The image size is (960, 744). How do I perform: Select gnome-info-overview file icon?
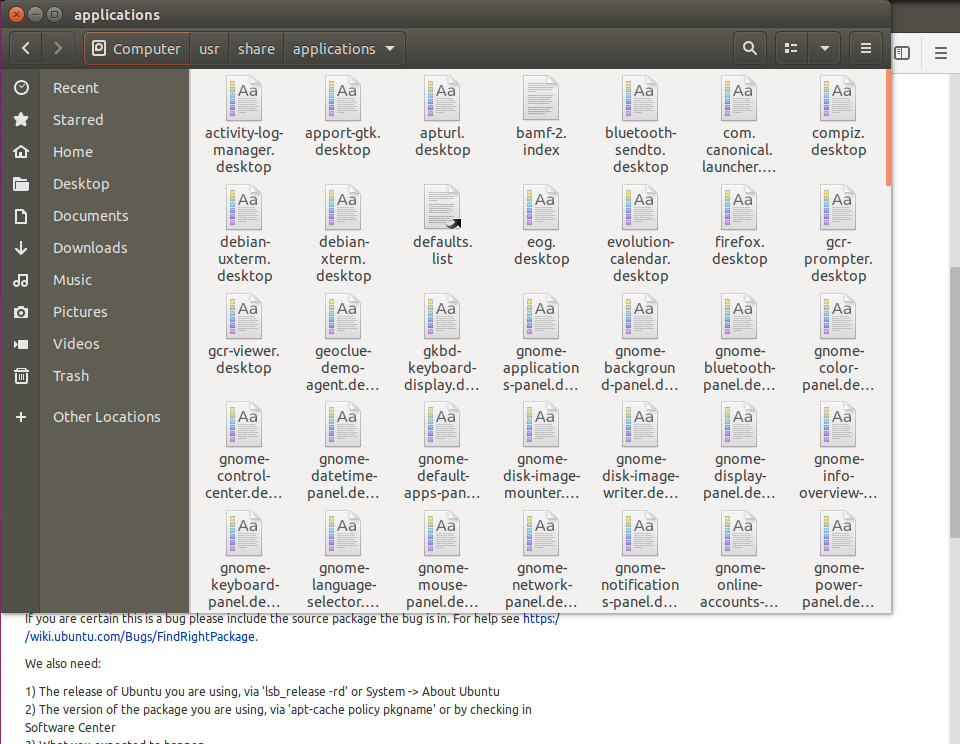838,424
